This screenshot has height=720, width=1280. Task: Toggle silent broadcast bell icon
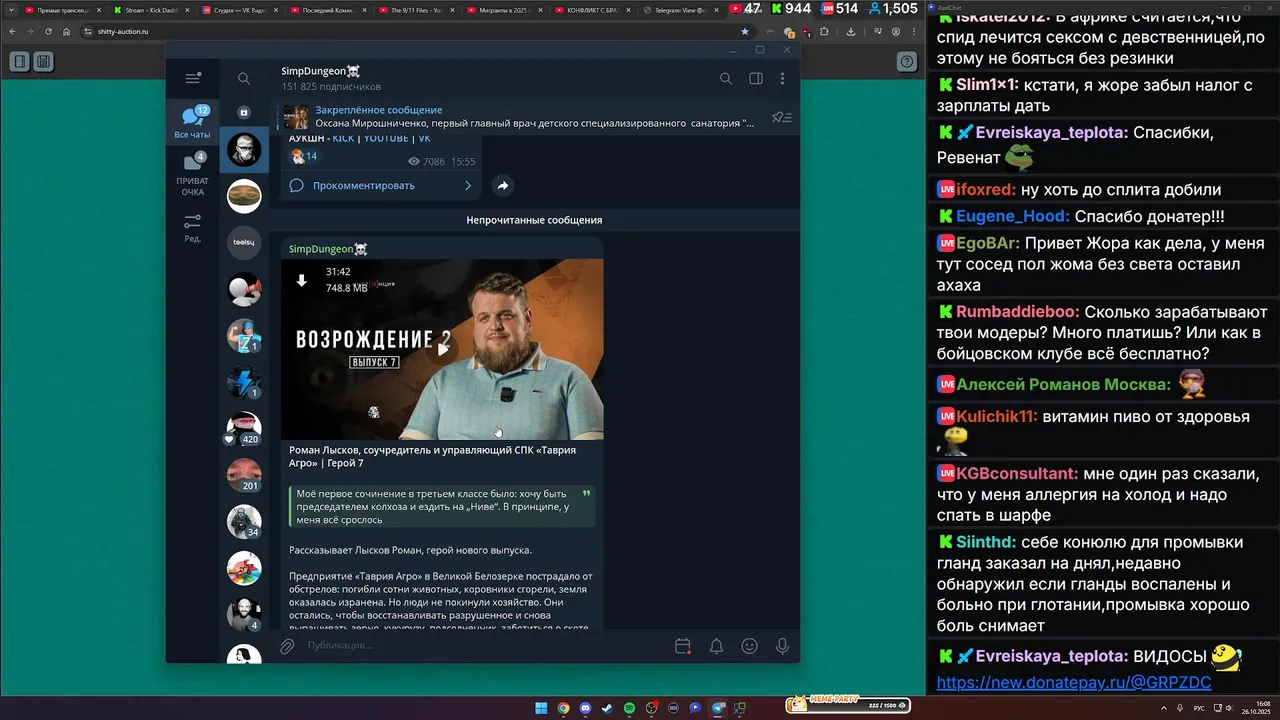(716, 646)
